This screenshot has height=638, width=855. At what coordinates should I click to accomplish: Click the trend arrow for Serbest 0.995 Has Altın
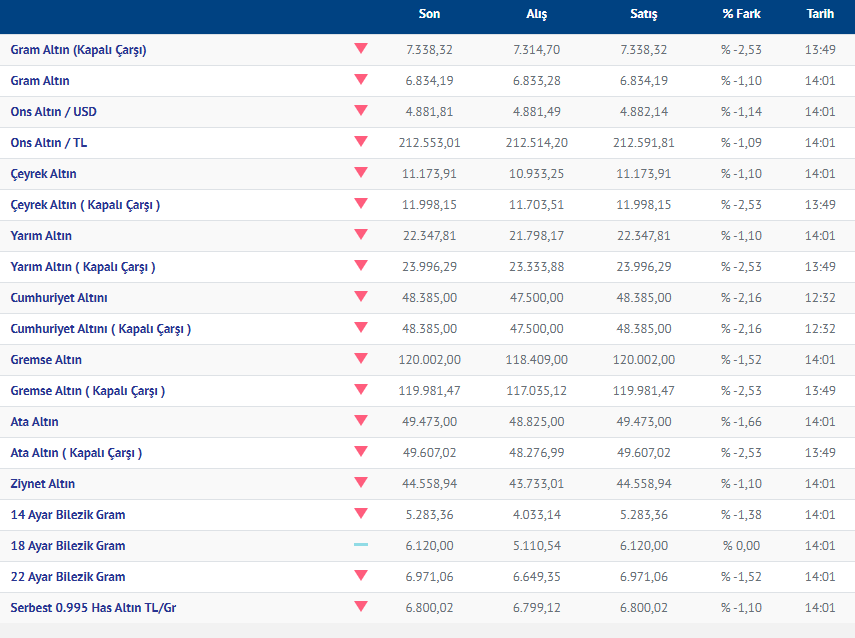pos(361,607)
